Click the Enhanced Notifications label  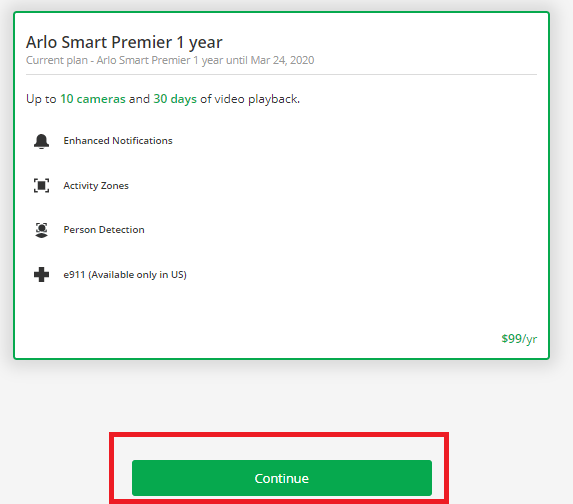118,141
